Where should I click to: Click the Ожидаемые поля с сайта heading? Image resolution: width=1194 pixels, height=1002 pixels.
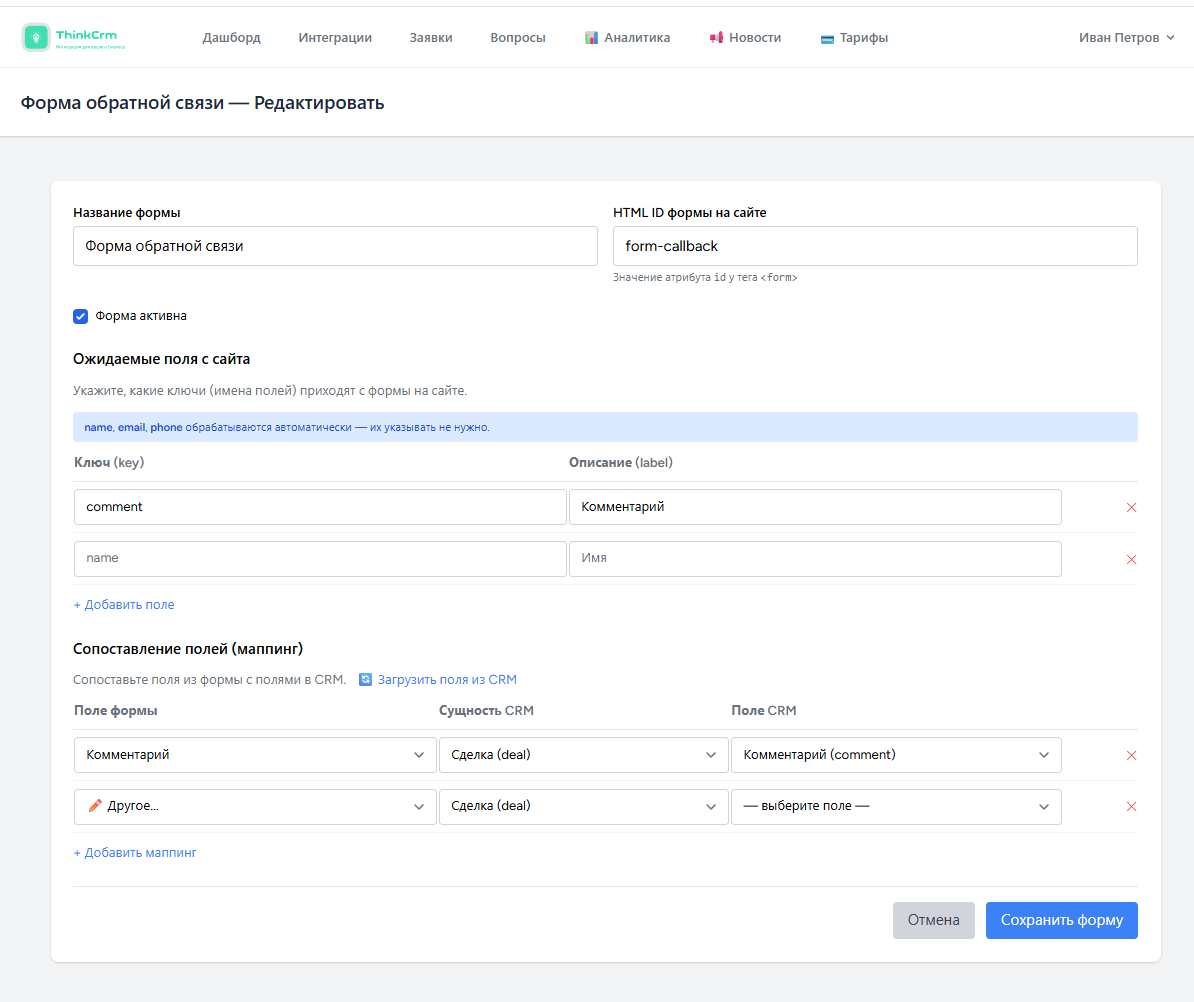pos(161,359)
